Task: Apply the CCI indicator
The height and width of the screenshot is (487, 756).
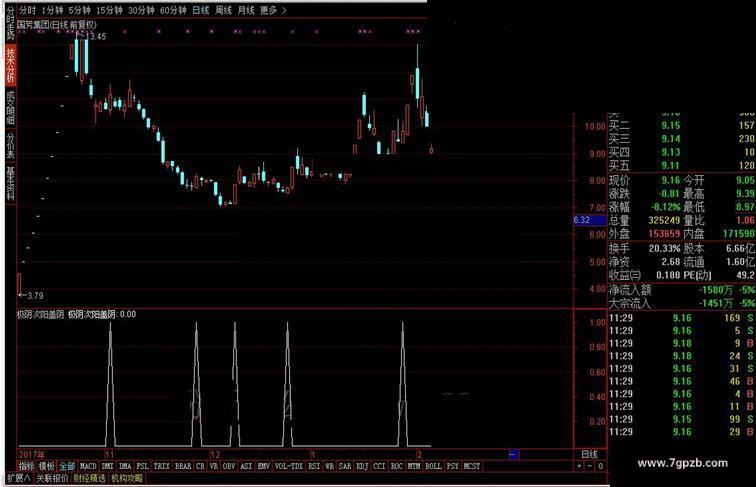Action: tap(379, 466)
